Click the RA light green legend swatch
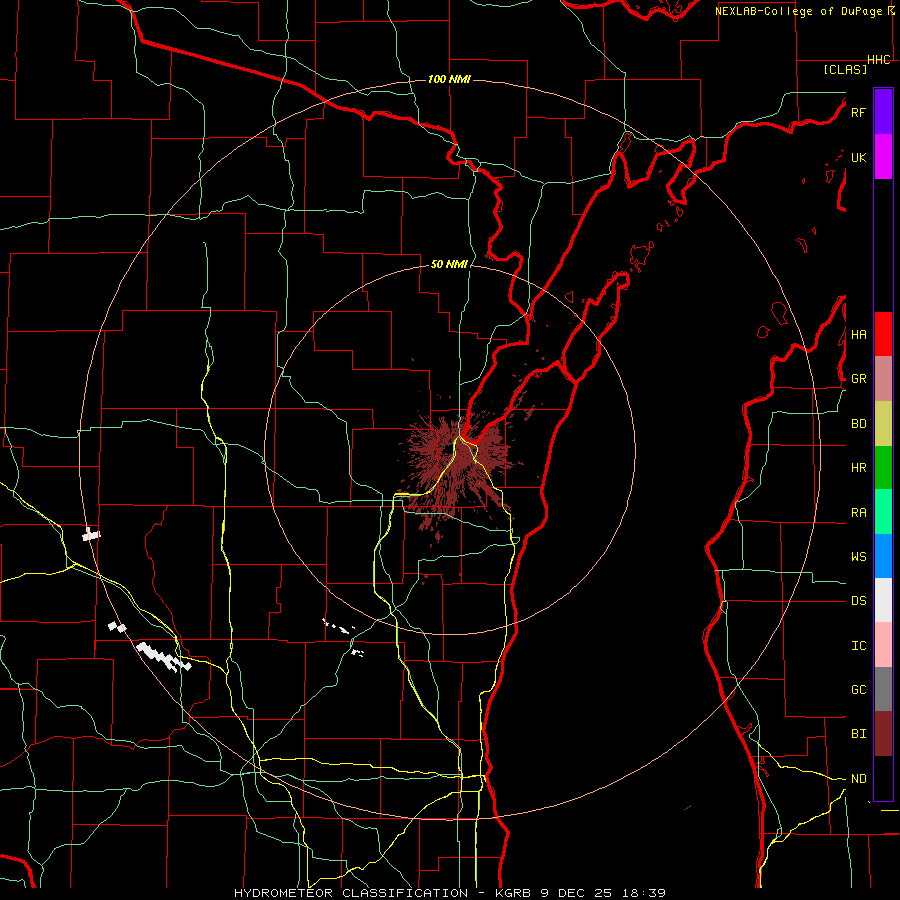 [x=883, y=512]
